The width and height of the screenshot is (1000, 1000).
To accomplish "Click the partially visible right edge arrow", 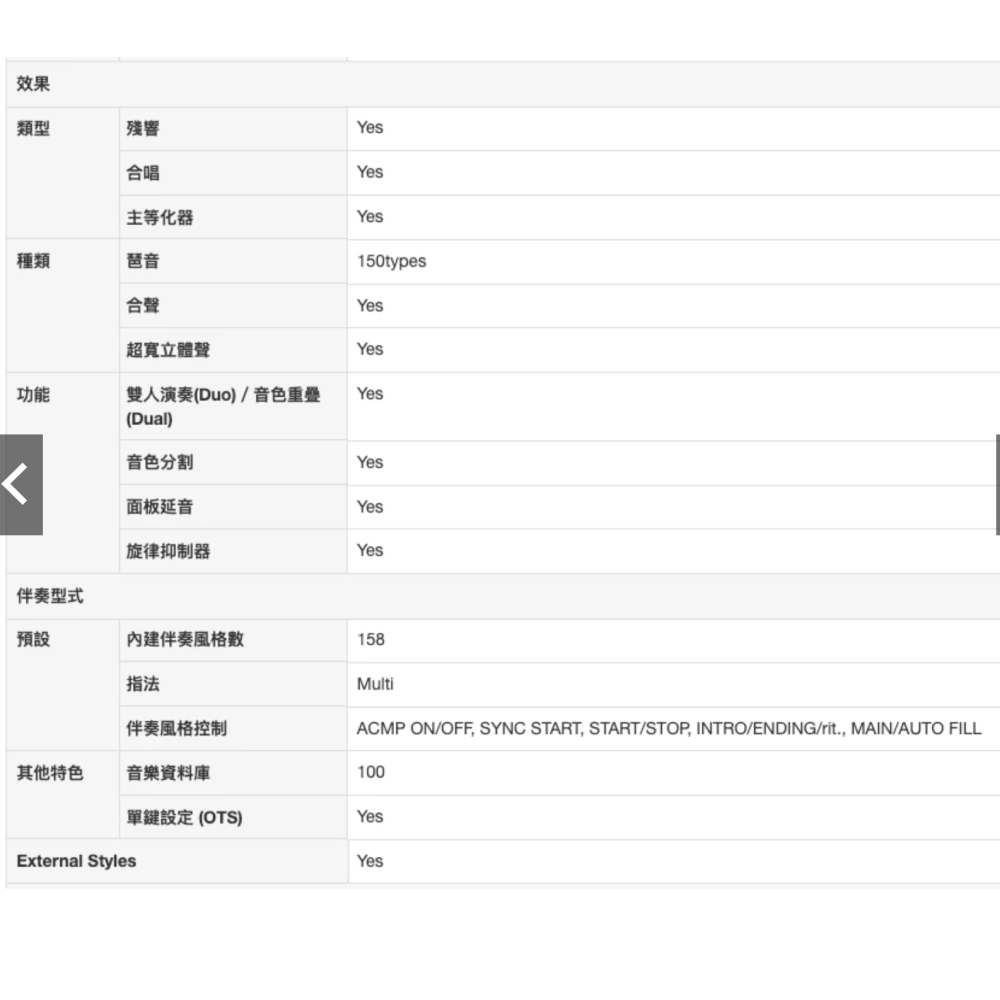I will click(x=997, y=485).
